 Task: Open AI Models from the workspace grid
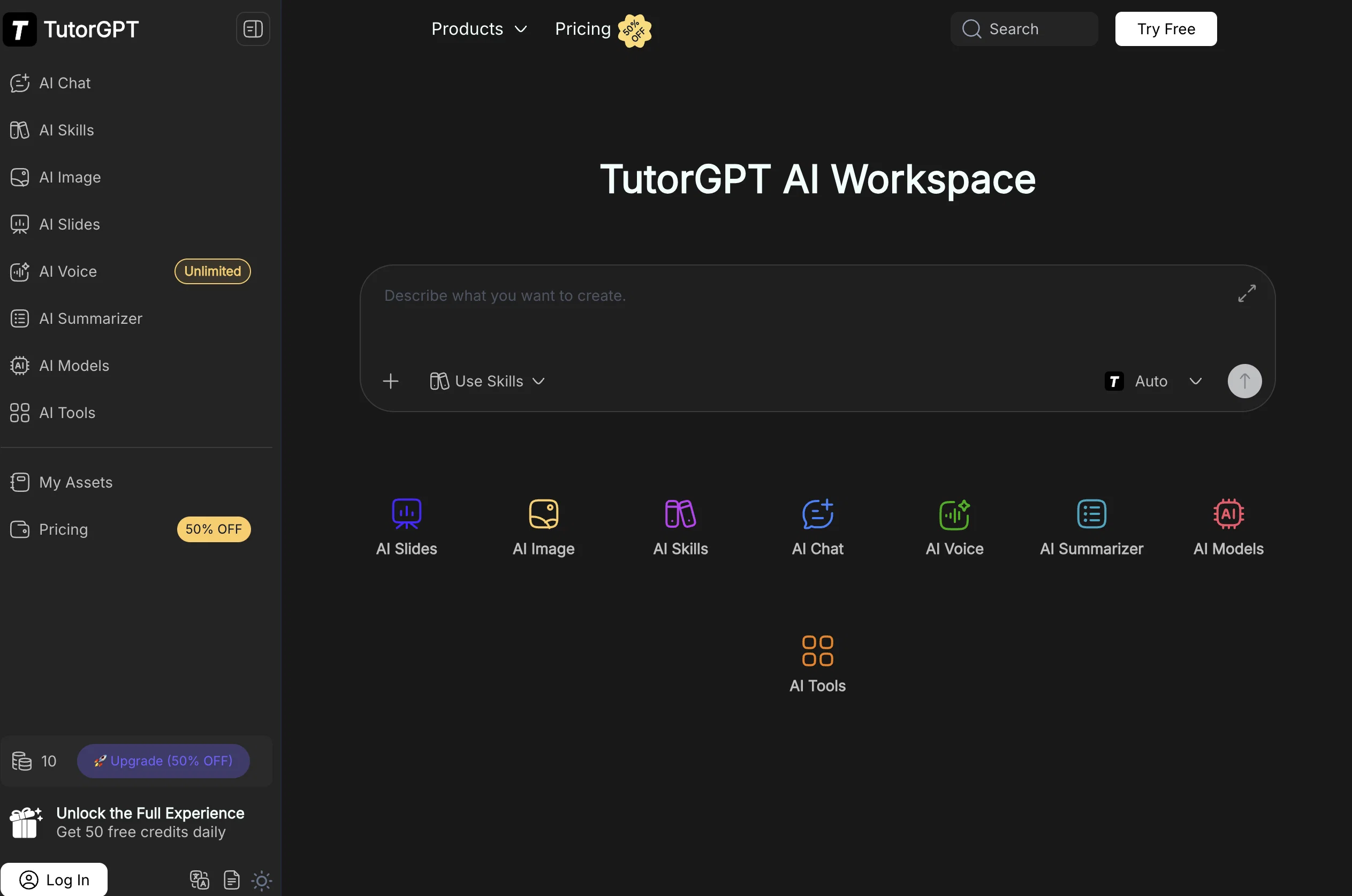[1228, 527]
